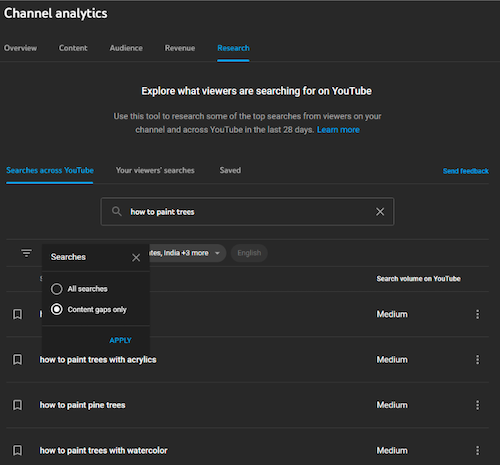Viewport: 500px width, 465px height.
Task: Open more options for 'paint pine trees' row
Action: point(477,405)
